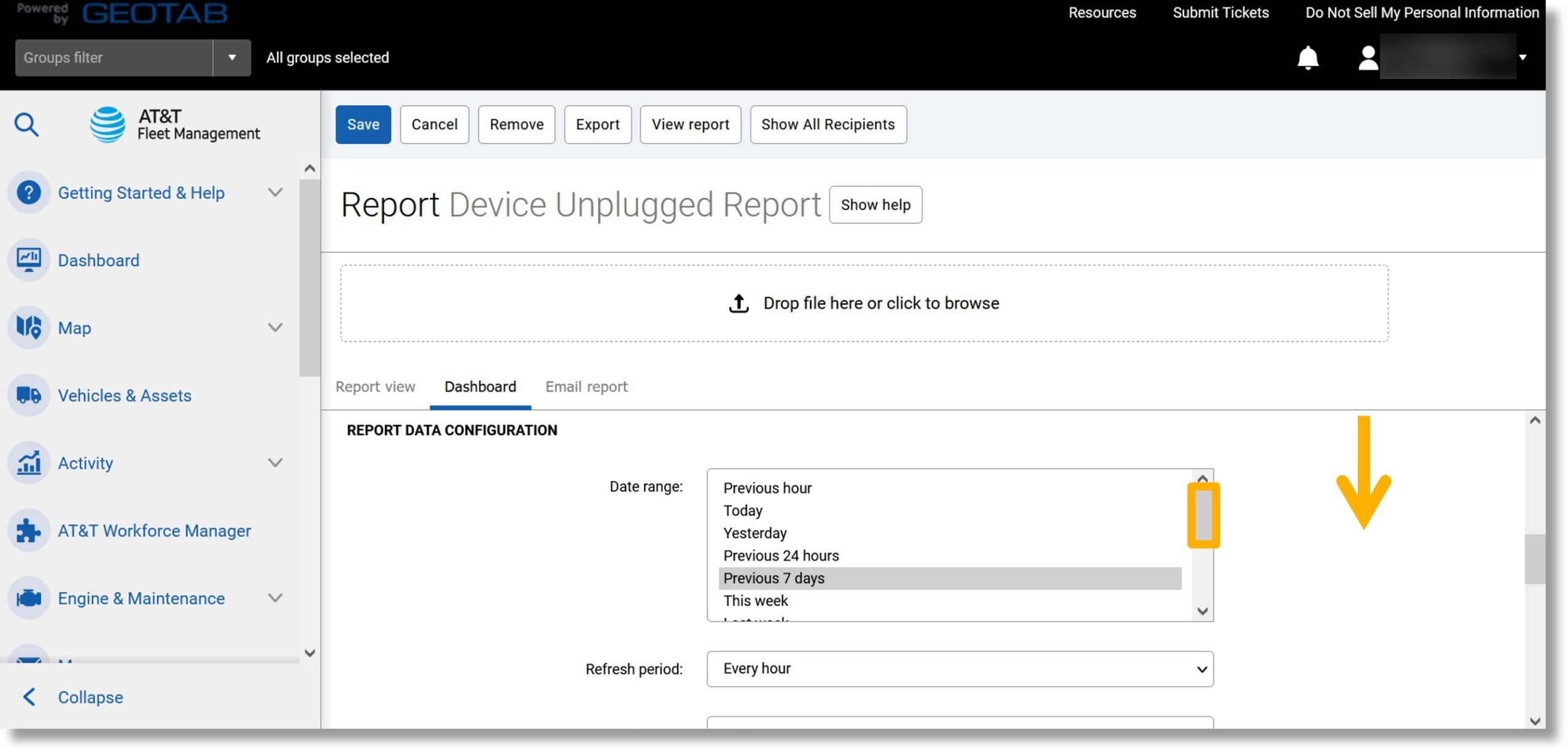
Task: Click the AT&T Workforce Manager sidebar icon
Action: pyautogui.click(x=28, y=530)
